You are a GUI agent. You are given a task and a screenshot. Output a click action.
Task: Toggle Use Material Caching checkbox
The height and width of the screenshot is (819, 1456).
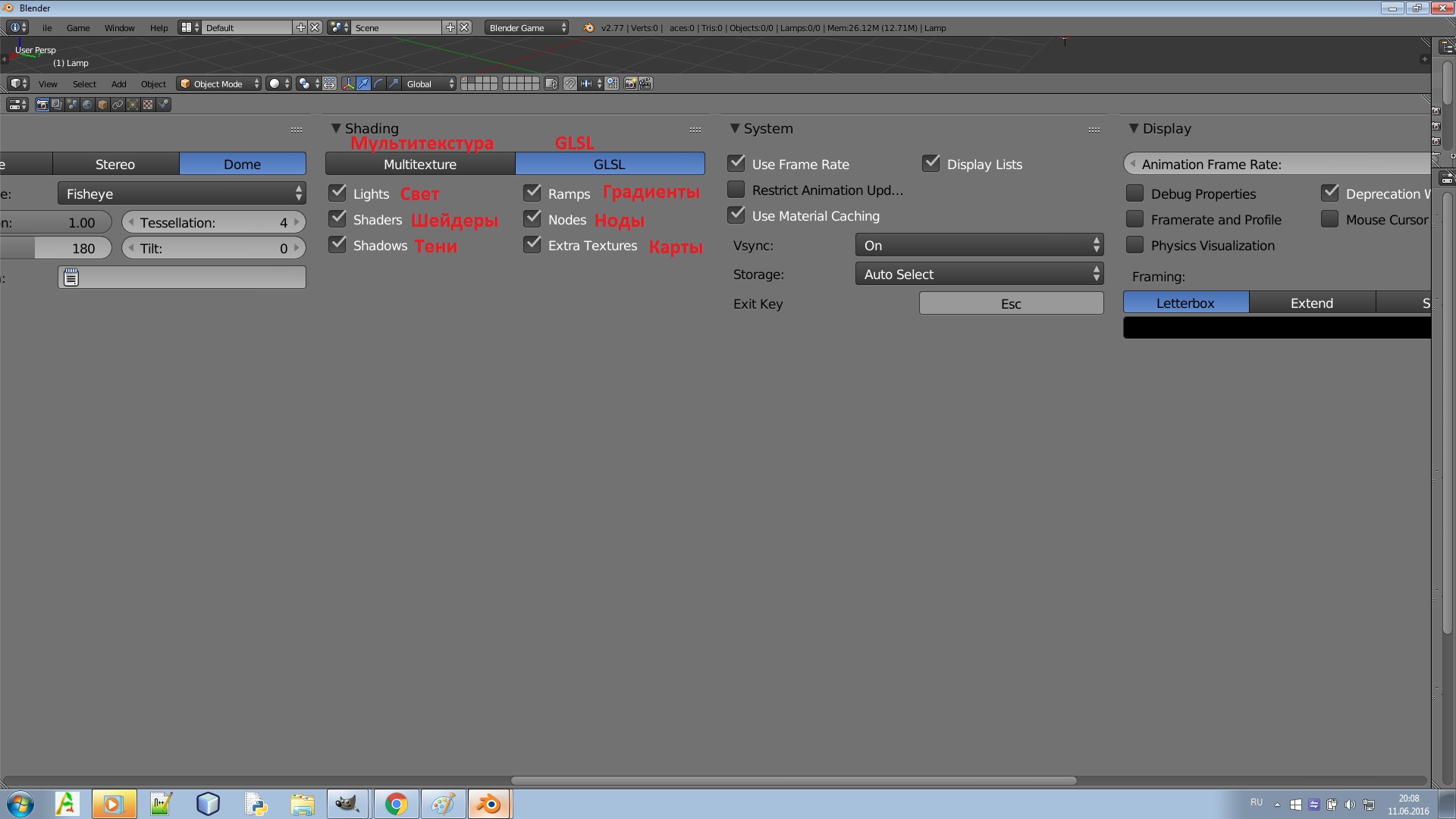pos(736,215)
